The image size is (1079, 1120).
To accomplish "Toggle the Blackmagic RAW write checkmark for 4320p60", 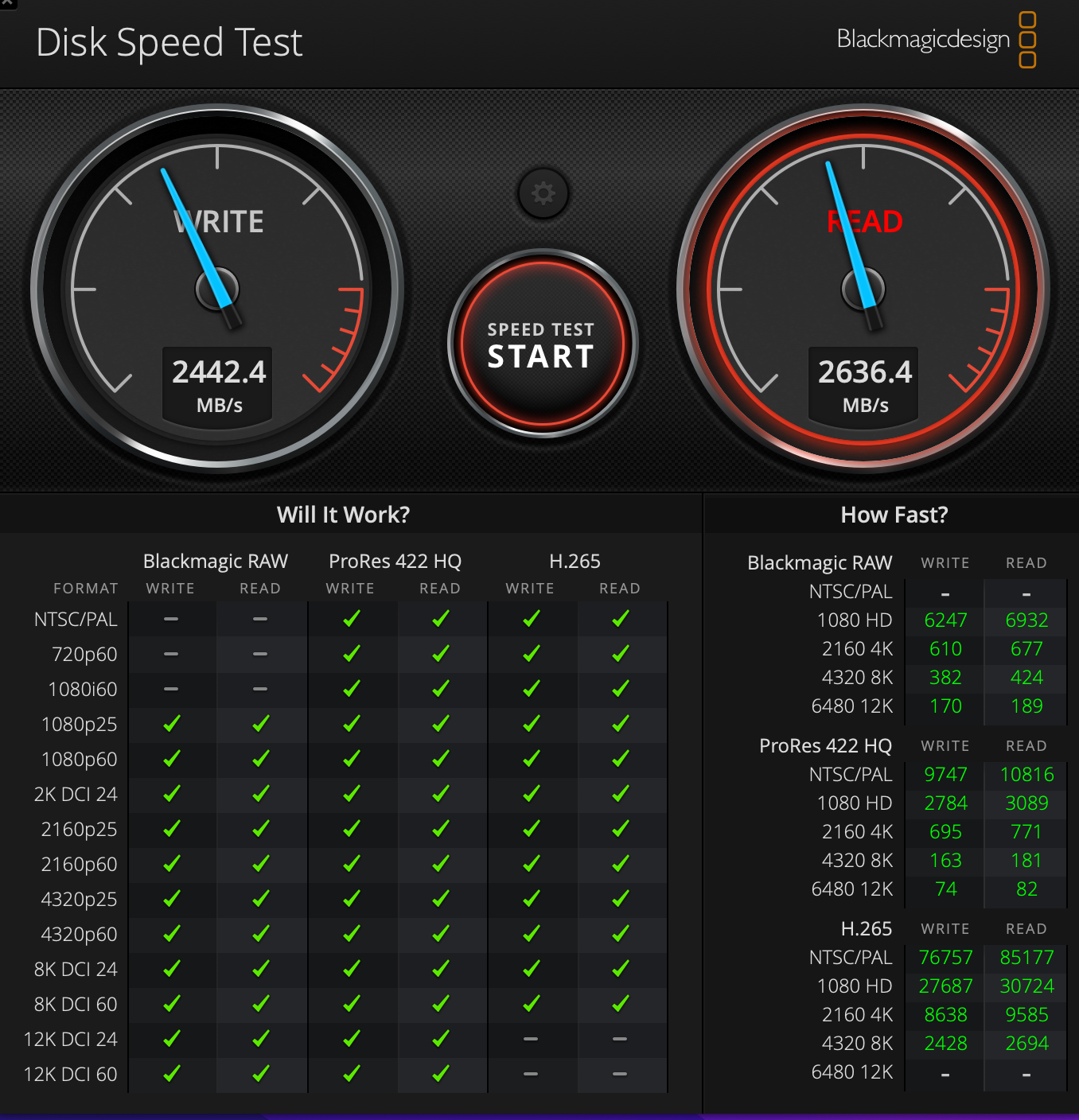I will (170, 934).
